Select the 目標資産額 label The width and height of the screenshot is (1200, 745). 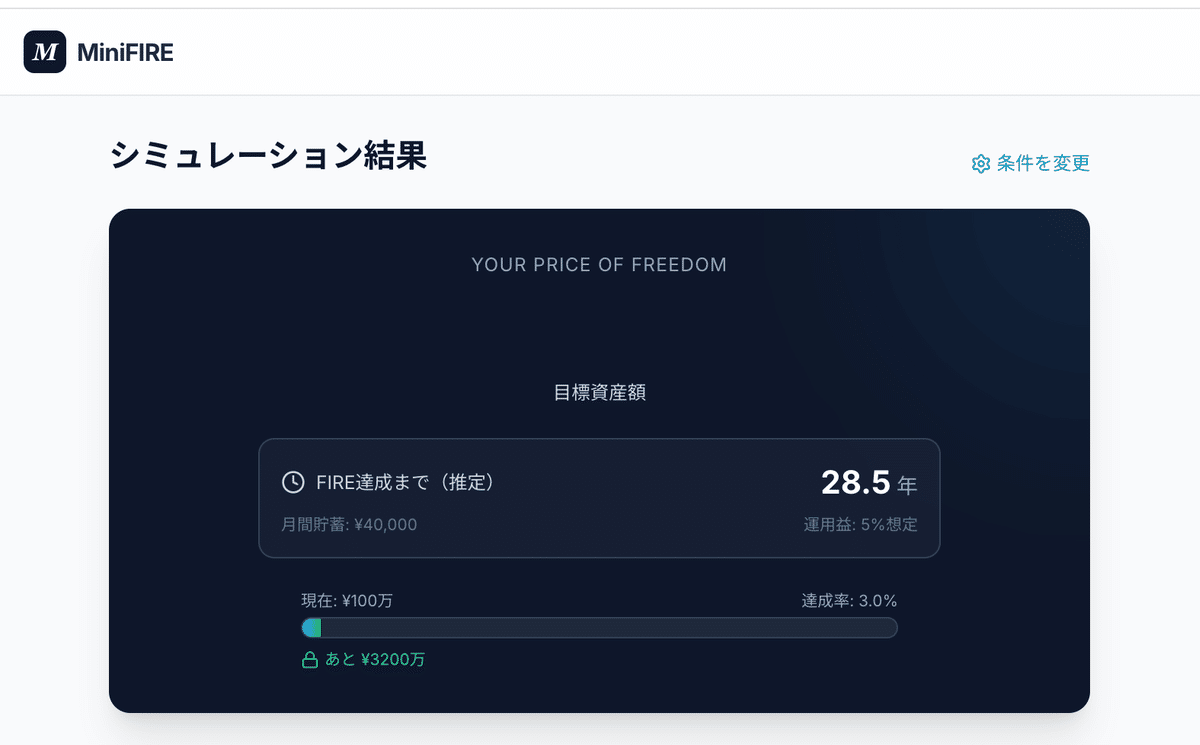pos(599,392)
